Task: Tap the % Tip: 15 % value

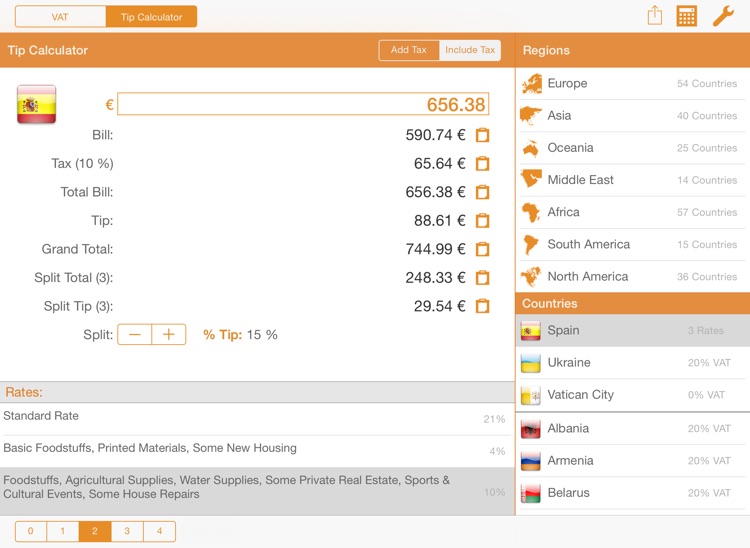Action: 240,335
